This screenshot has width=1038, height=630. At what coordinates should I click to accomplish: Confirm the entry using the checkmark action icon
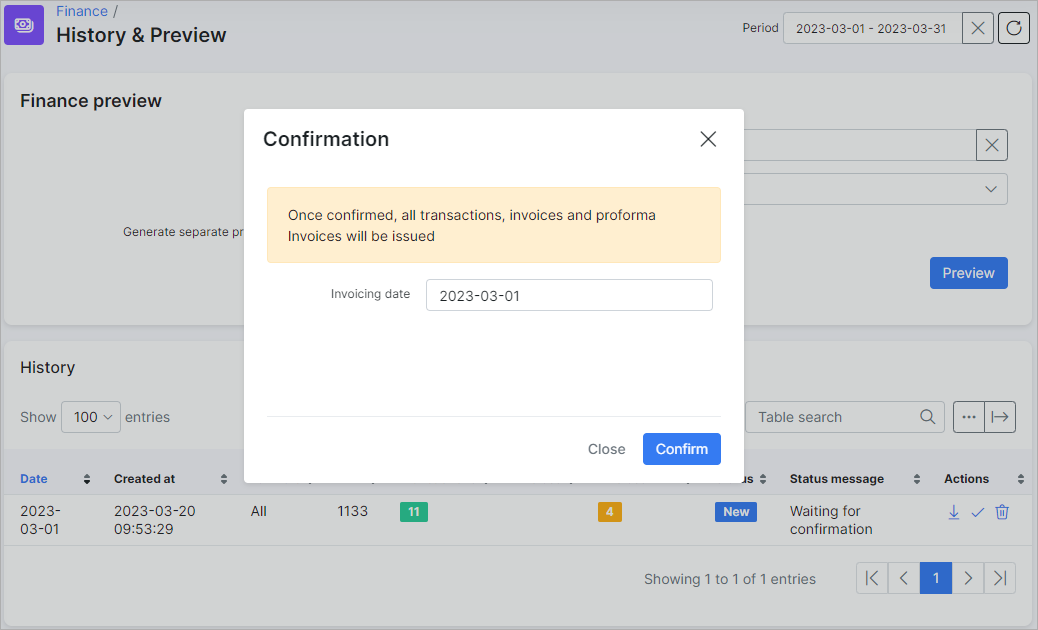(978, 512)
